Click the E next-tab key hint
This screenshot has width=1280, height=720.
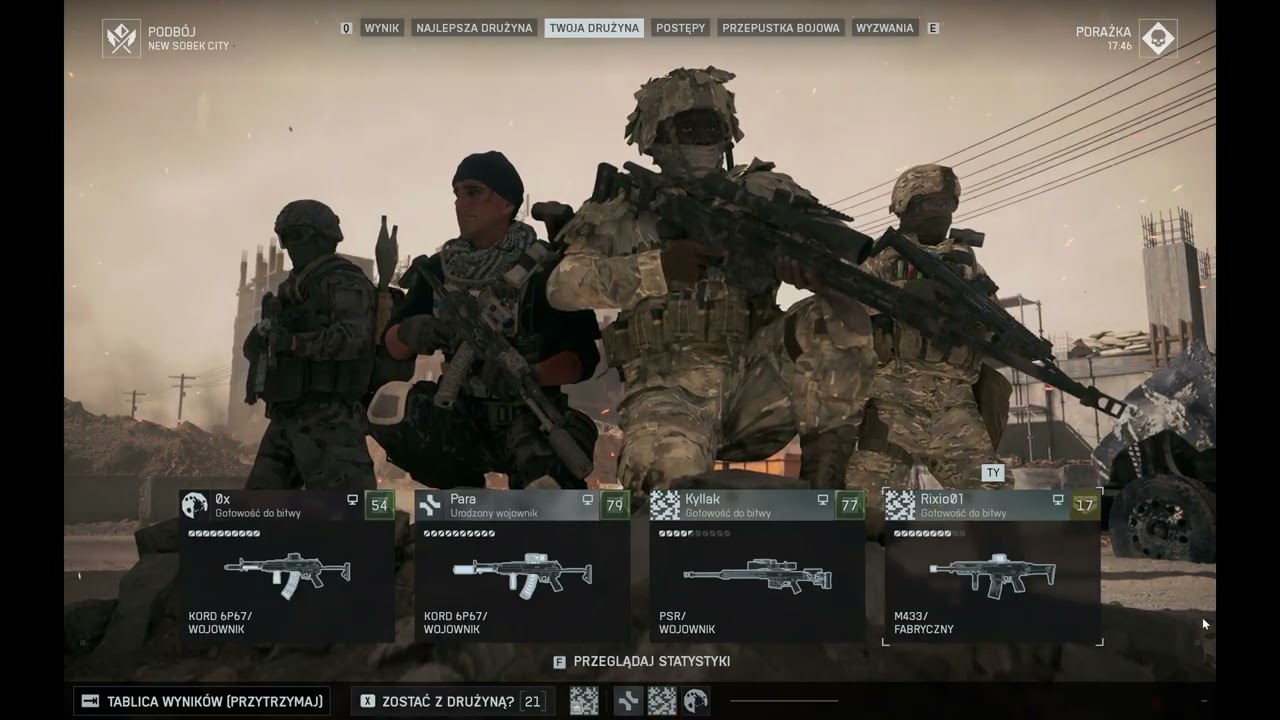coord(933,29)
